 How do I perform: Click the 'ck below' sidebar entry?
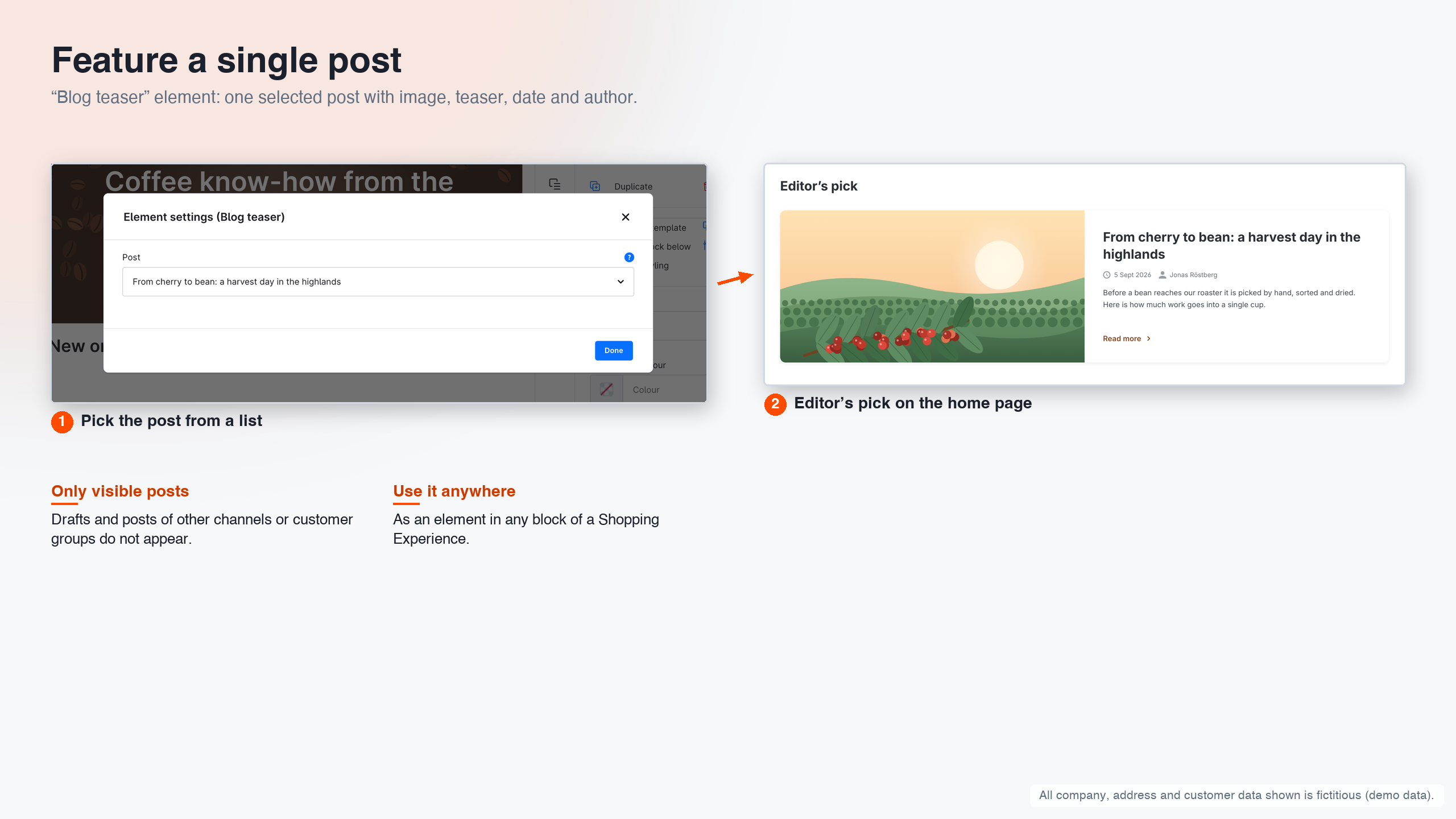[671, 246]
